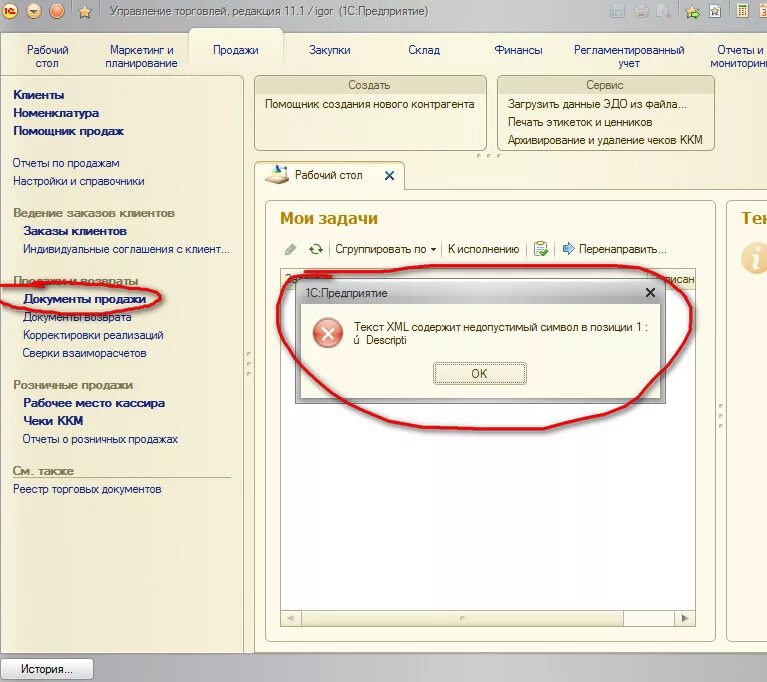767x682 pixels.
Task: Open Сверки взаиморасчетов
Action: click(84, 353)
